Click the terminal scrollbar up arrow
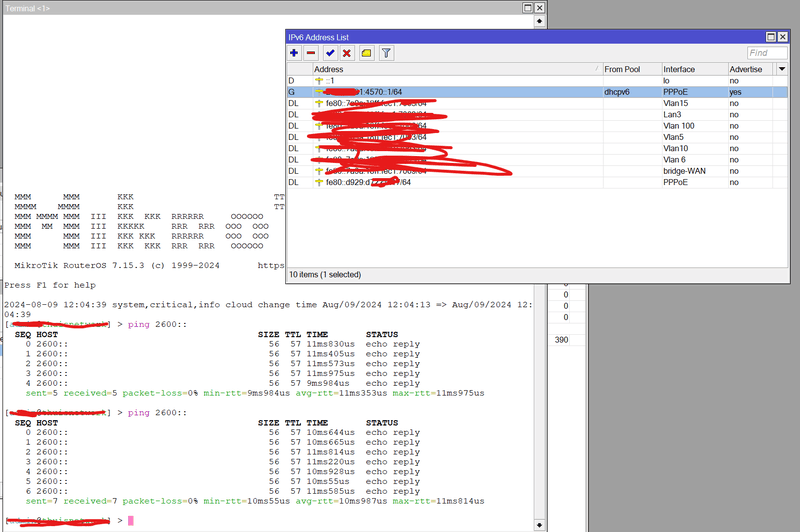 540,23
